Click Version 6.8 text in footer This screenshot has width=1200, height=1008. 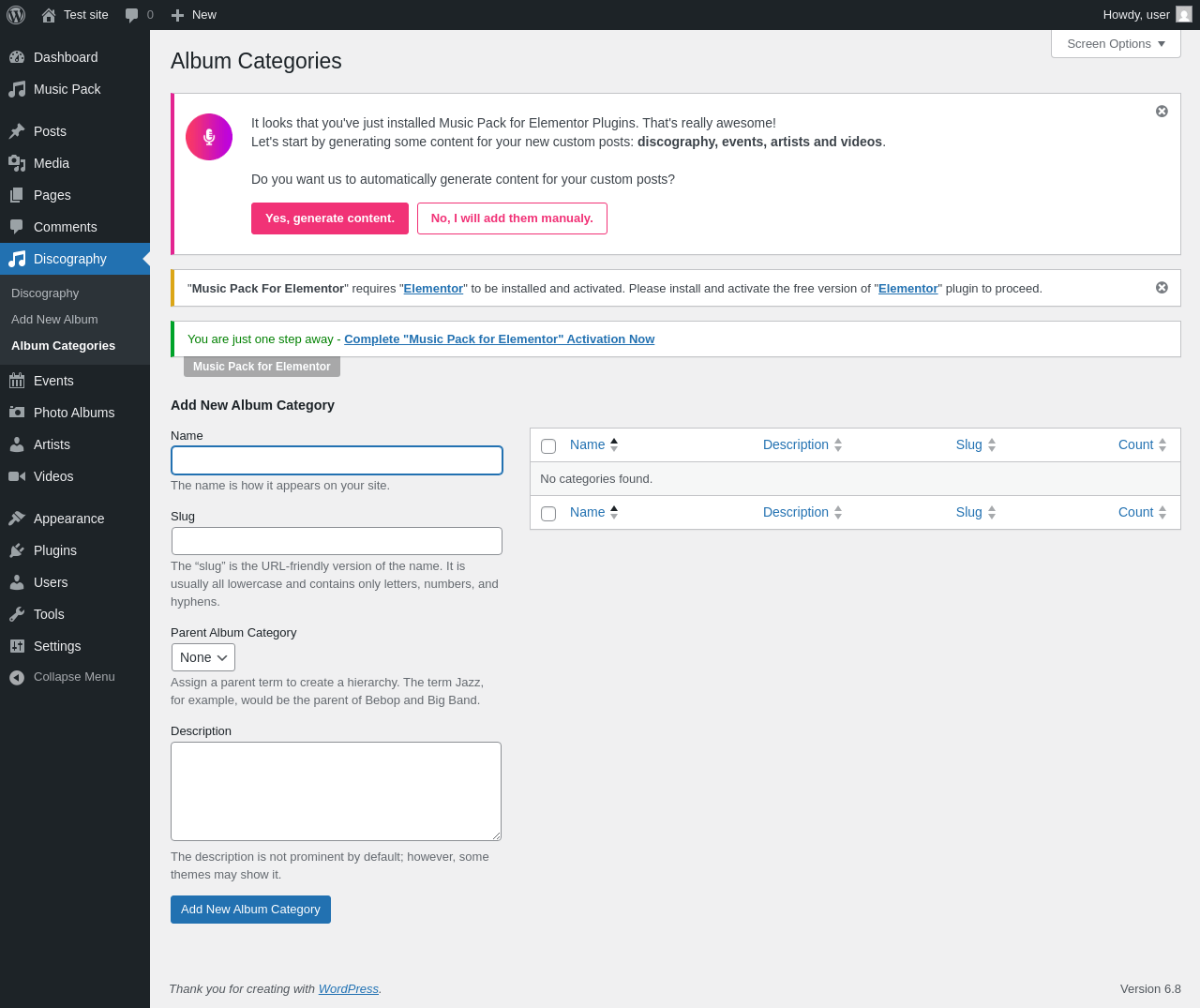[1150, 989]
